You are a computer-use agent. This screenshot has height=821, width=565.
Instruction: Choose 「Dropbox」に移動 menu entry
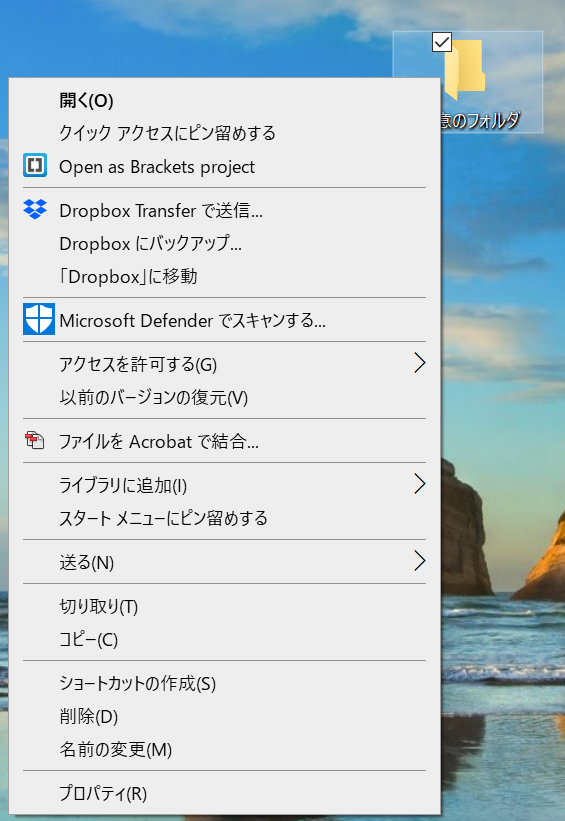click(x=225, y=276)
